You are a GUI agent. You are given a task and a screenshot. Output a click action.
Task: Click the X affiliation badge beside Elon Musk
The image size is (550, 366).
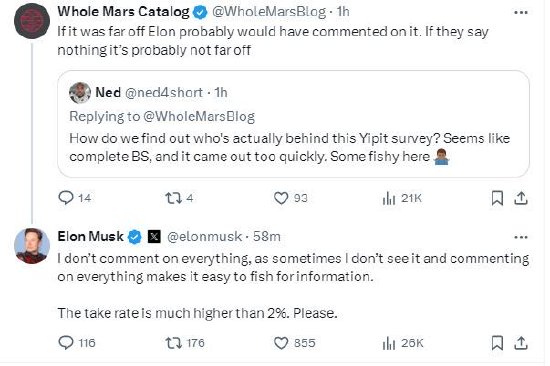click(154, 237)
